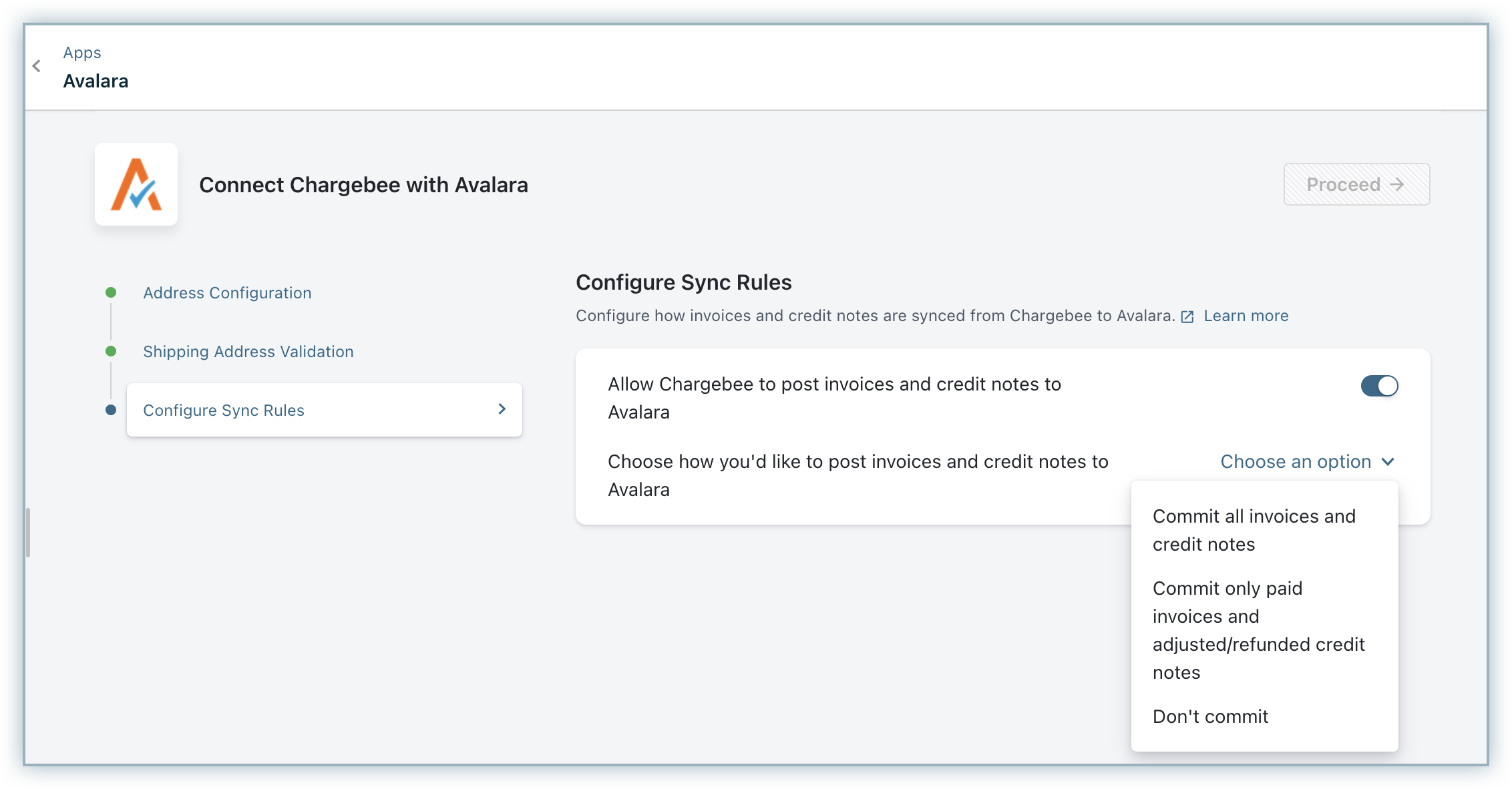This screenshot has width=1512, height=789.
Task: Open the Learn more link
Action: pos(1246,316)
